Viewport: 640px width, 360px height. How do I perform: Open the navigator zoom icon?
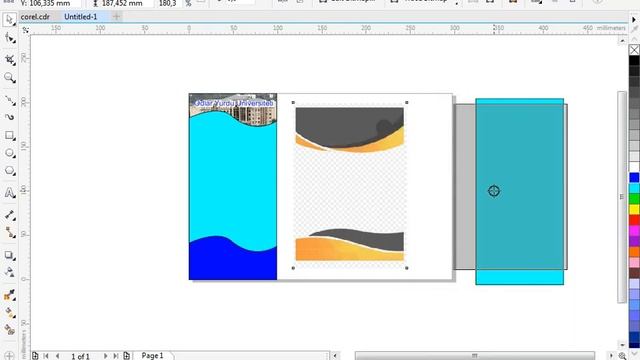(622, 356)
